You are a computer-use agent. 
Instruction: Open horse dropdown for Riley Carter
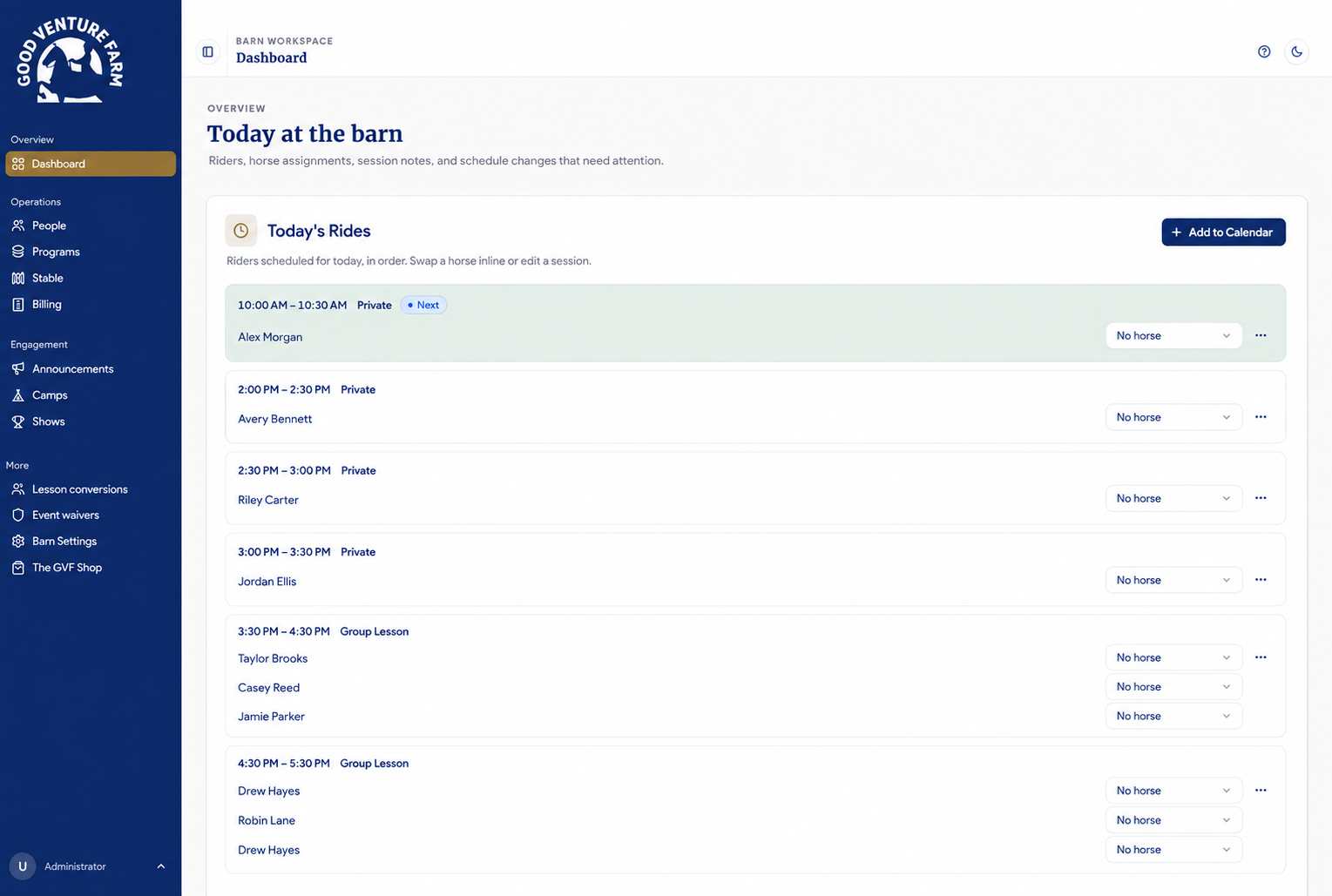coord(1173,498)
